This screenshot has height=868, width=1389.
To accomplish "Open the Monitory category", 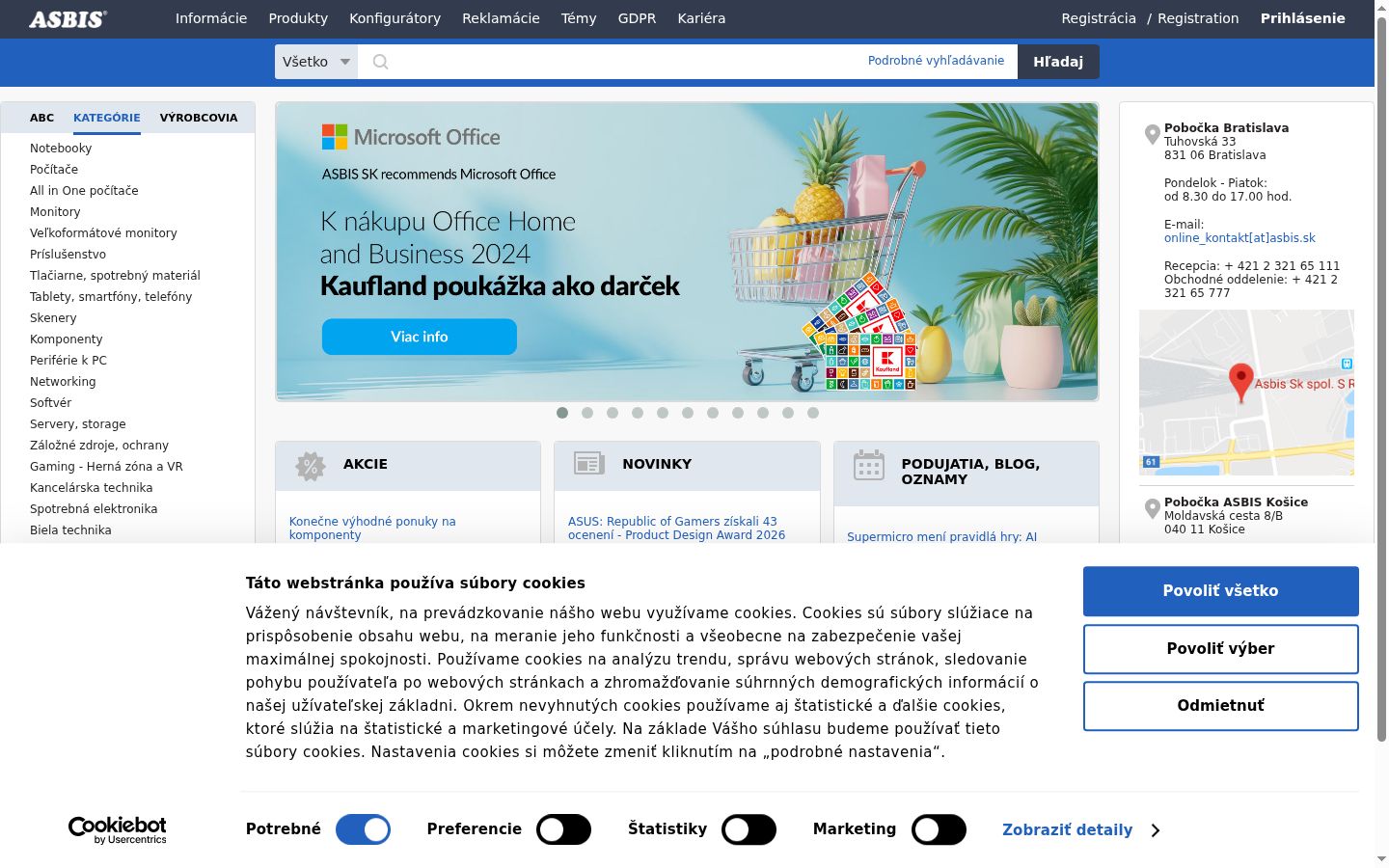I will 55,212.
